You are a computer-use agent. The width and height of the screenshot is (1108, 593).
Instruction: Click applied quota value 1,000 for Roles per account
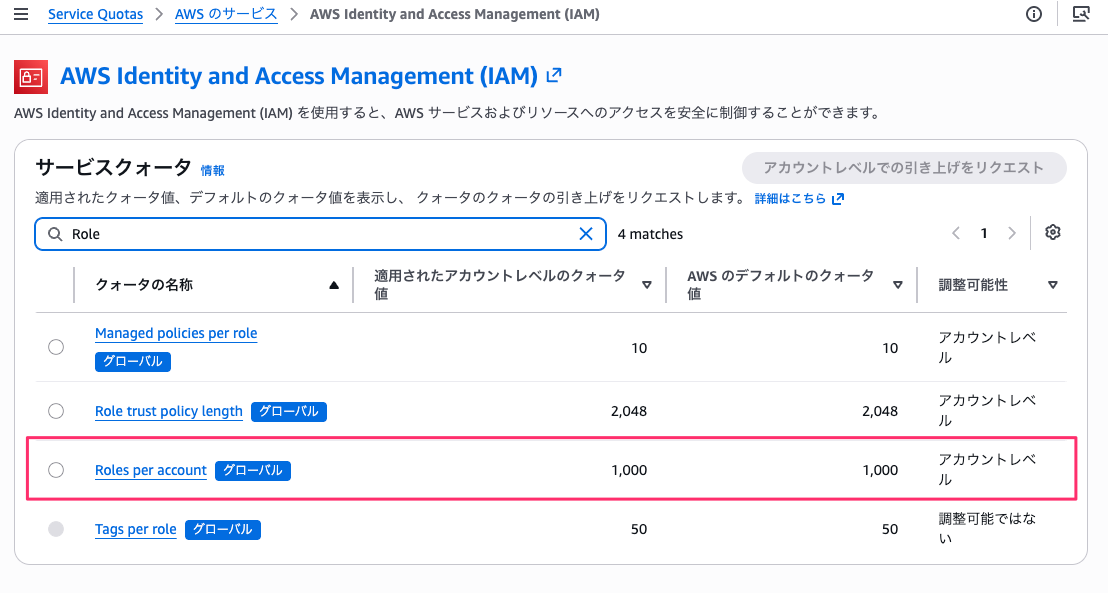click(629, 470)
